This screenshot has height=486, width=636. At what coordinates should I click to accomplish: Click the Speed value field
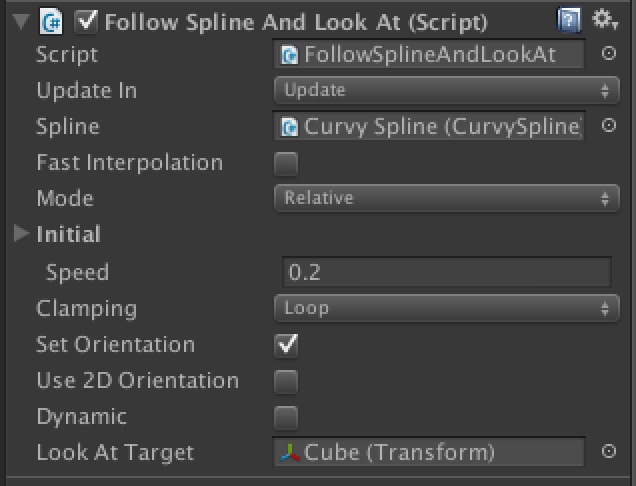click(447, 272)
